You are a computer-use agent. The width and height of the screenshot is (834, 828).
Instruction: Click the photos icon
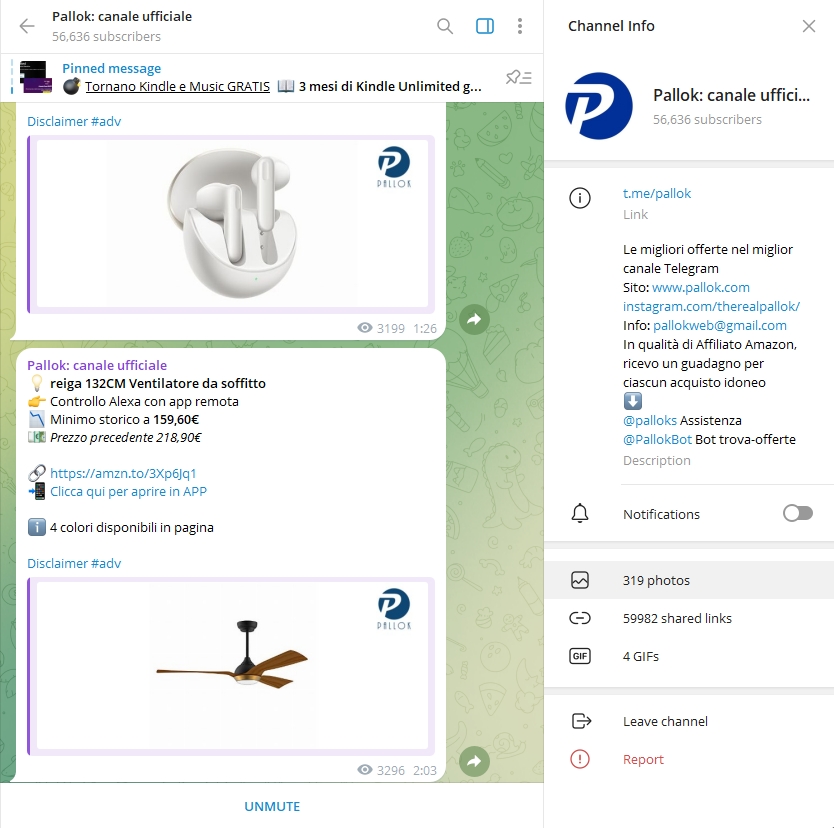579,580
